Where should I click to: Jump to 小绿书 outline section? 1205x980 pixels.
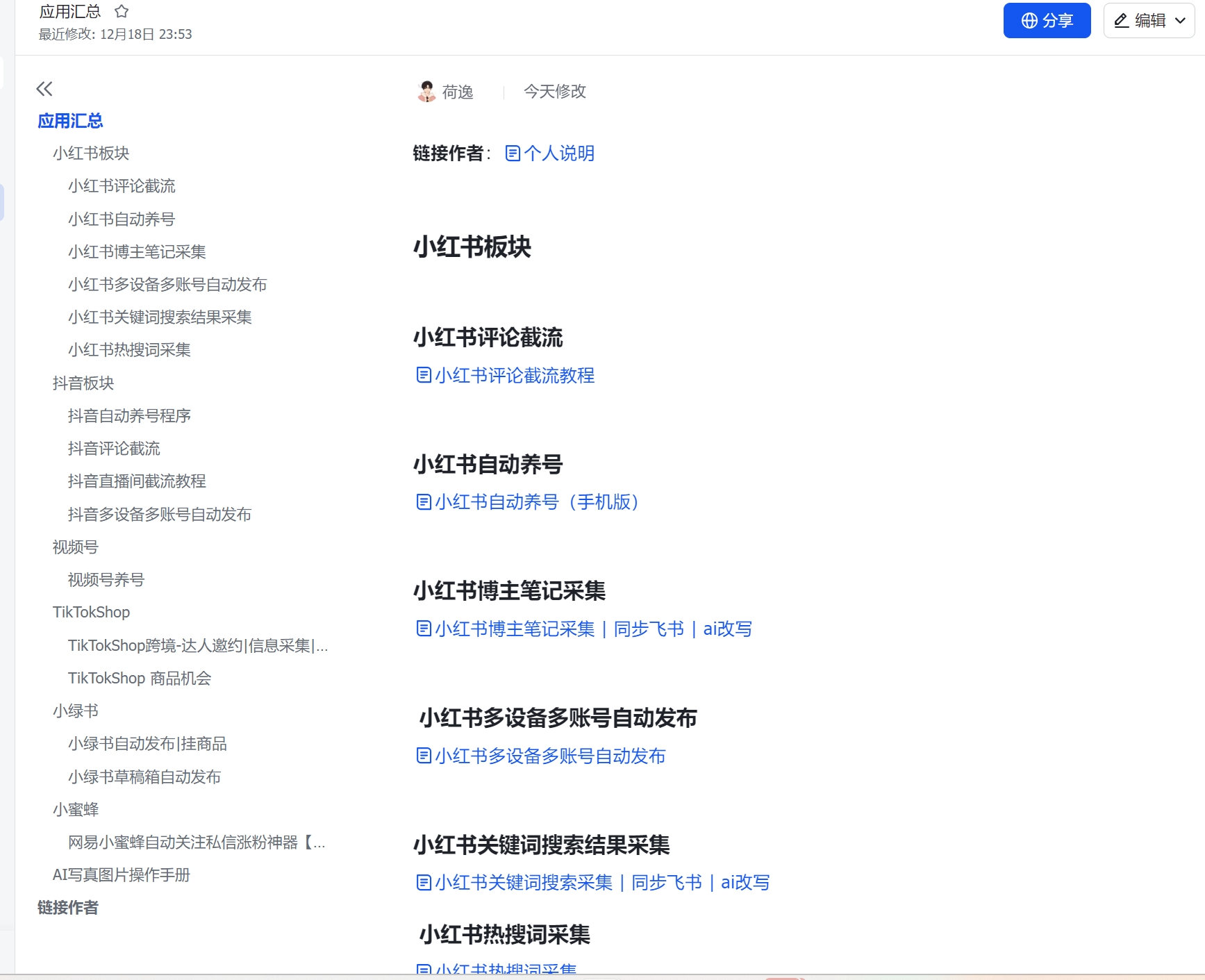coord(76,711)
